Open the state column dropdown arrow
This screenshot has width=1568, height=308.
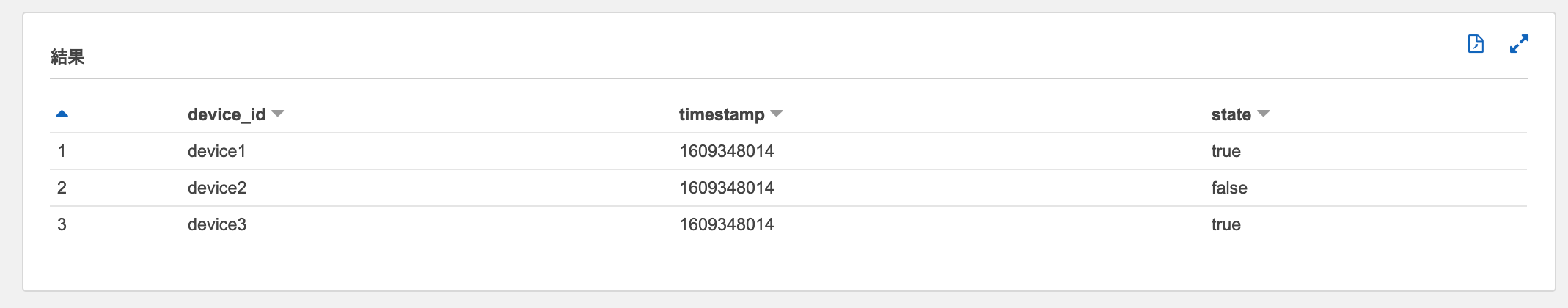[x=1263, y=114]
